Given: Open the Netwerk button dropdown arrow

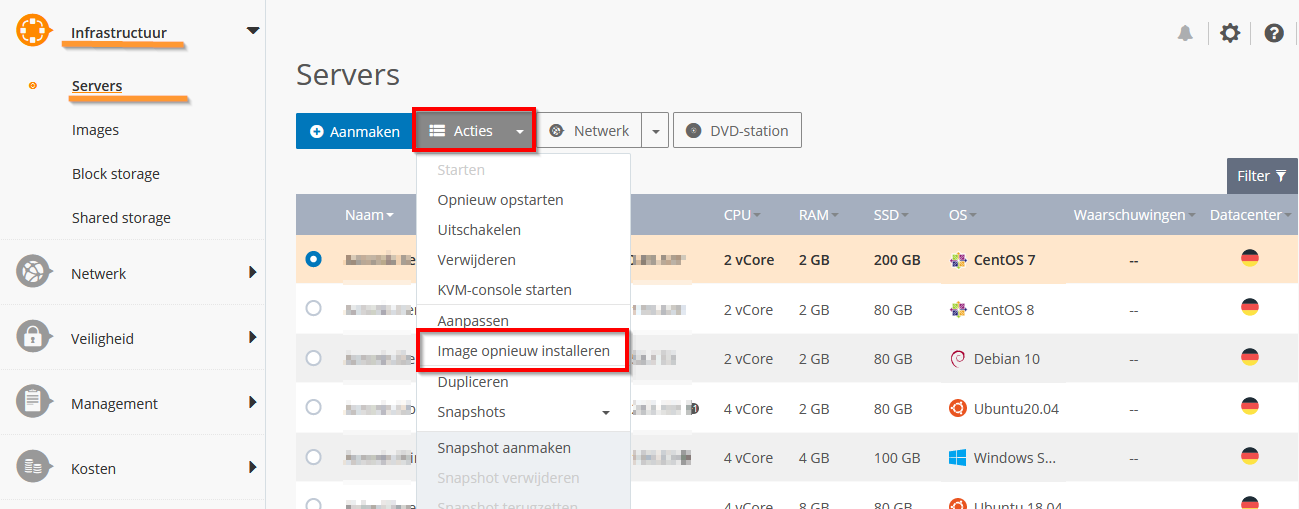Looking at the screenshot, I should 655,131.
